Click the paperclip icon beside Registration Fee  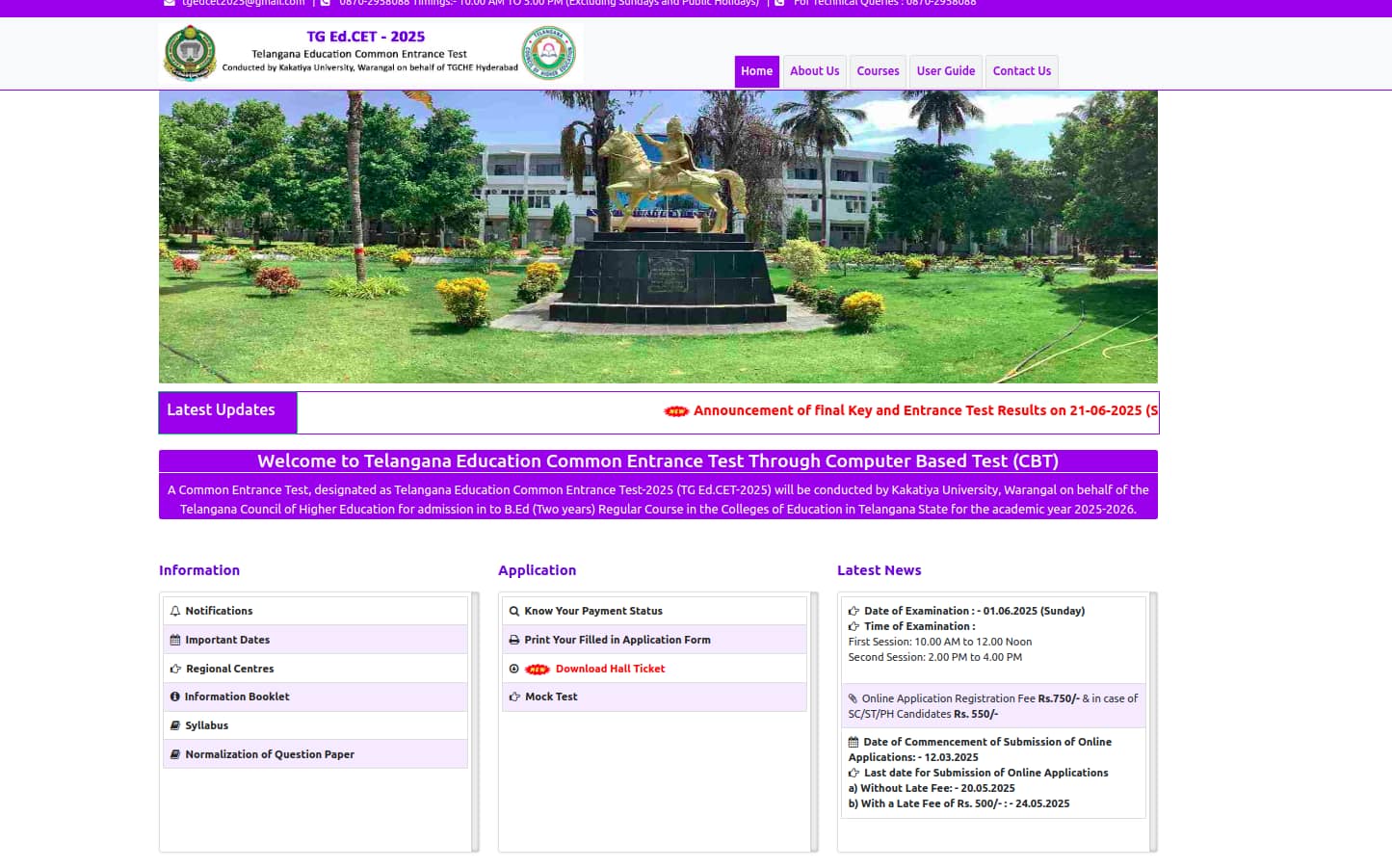pos(853,698)
